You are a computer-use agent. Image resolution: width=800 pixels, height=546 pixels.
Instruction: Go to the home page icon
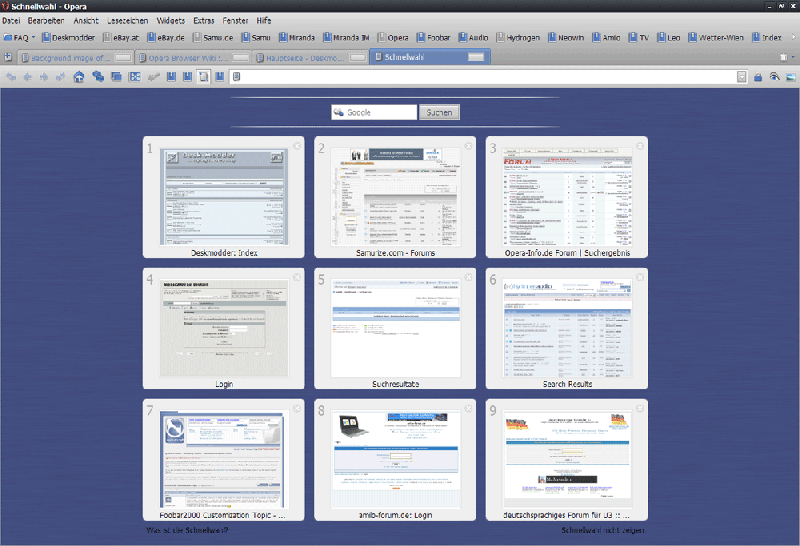79,77
